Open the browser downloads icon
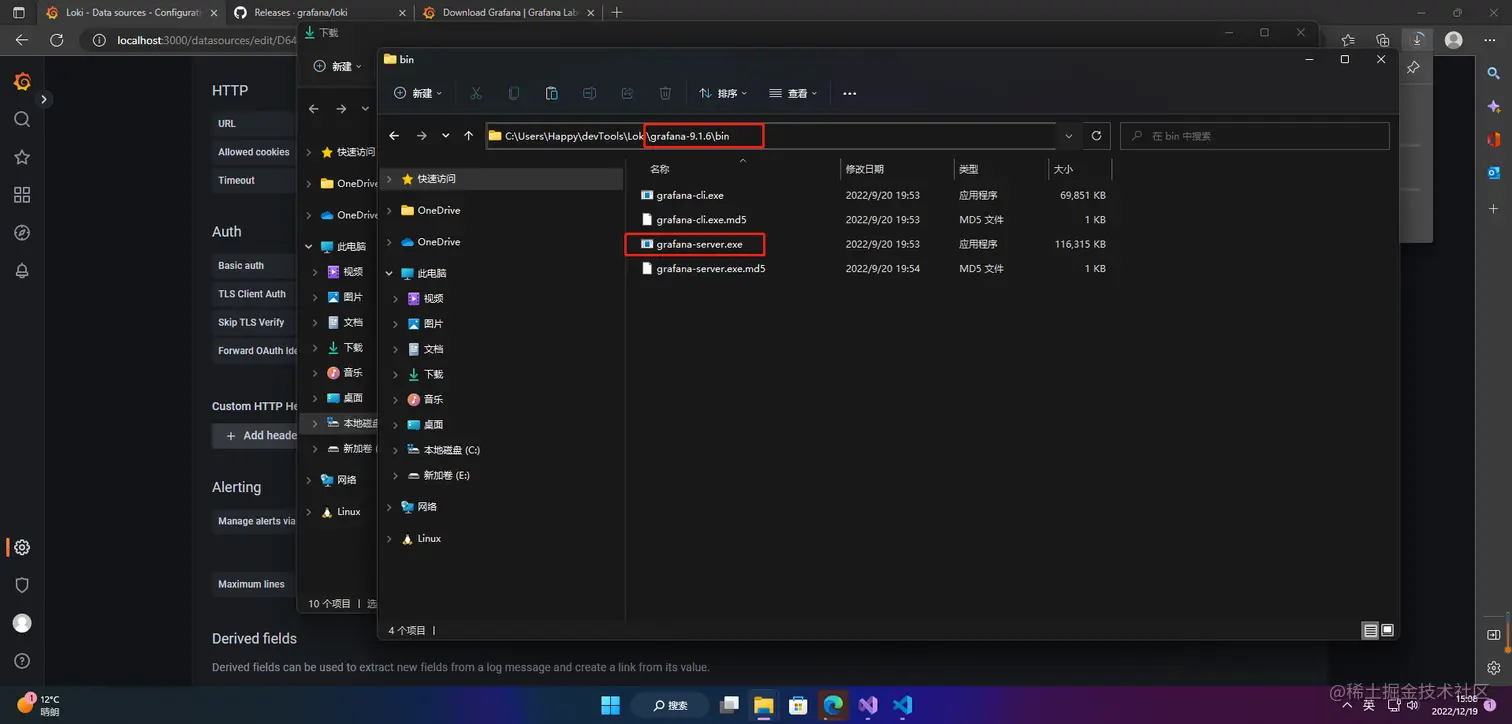Screen dimensions: 1512x724 pyautogui.click(x=1418, y=40)
